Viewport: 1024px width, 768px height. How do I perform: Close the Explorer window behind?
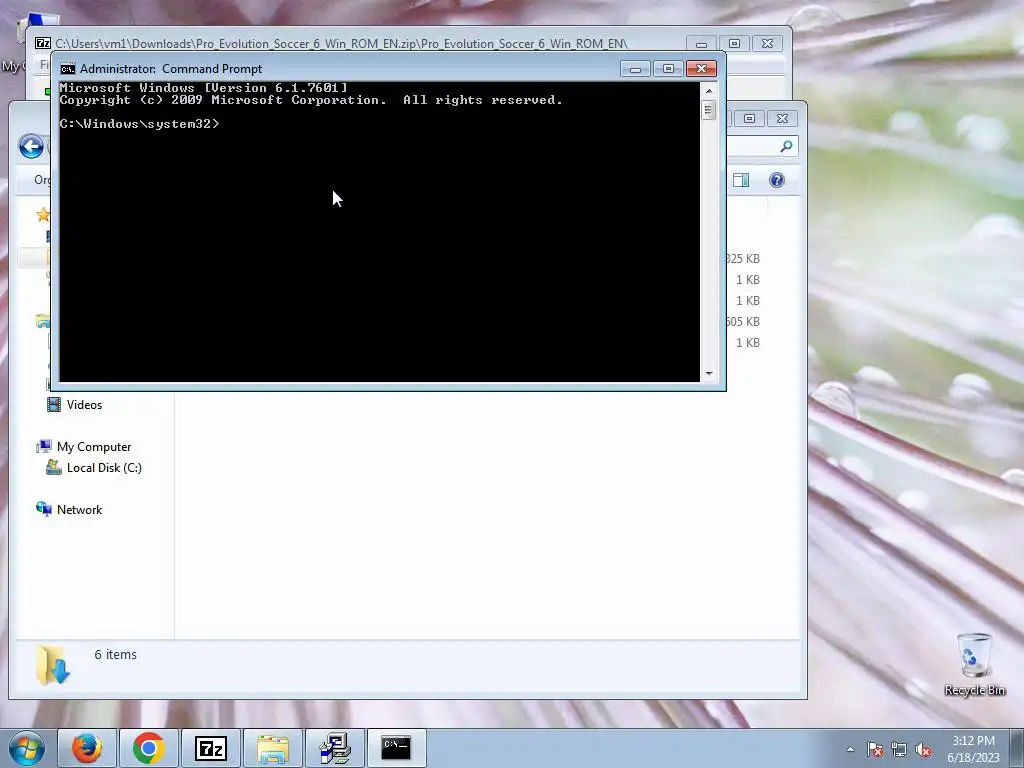[x=782, y=118]
